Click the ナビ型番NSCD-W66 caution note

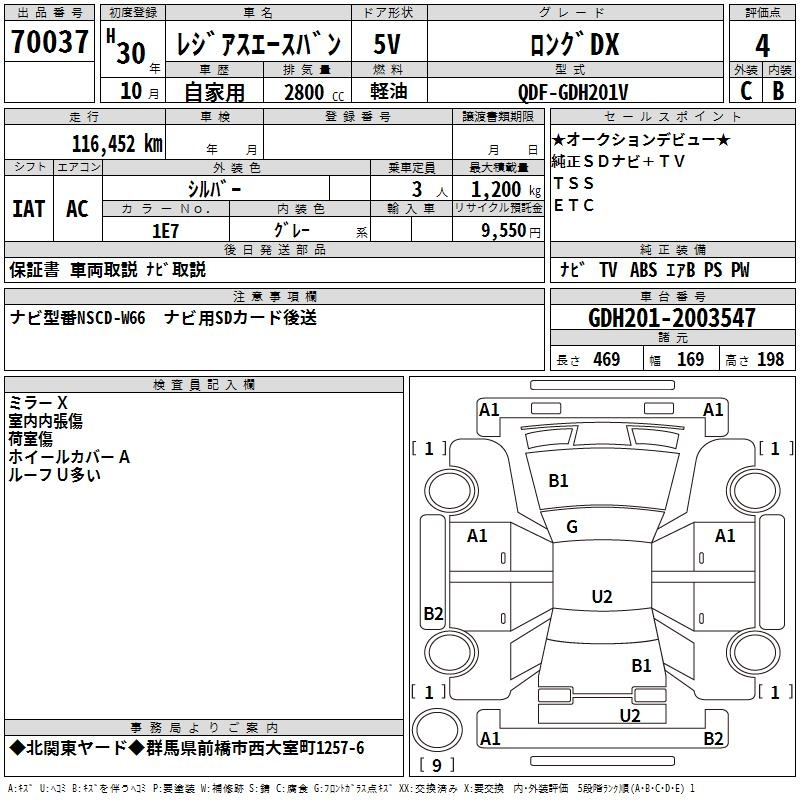click(78, 318)
